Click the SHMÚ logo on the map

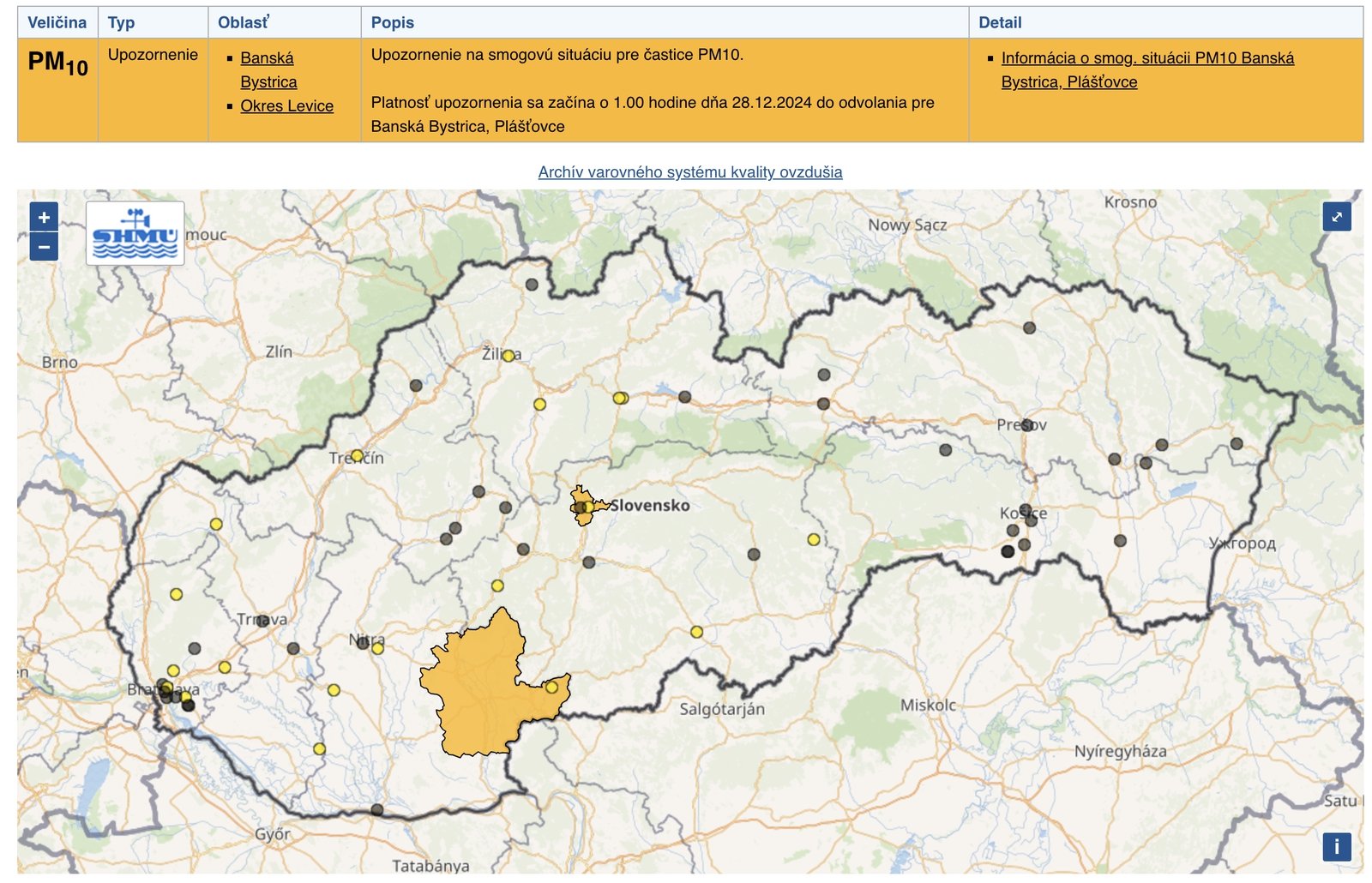pos(135,233)
